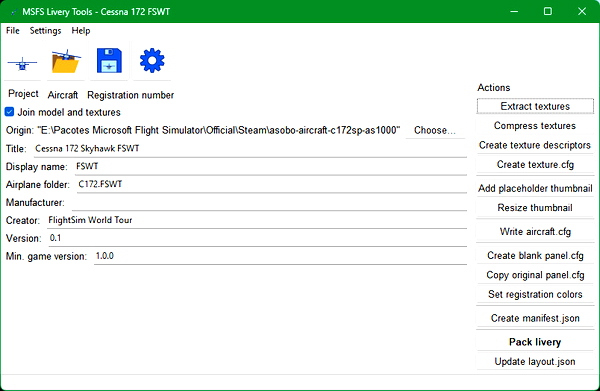
Task: Click the app icon in title bar
Action: (x=13, y=12)
